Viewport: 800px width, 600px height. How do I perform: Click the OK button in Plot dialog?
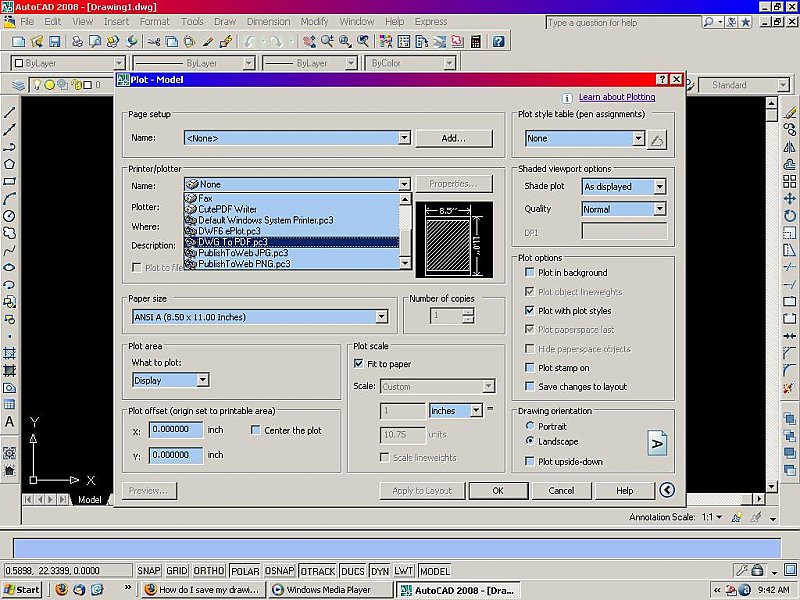point(497,490)
